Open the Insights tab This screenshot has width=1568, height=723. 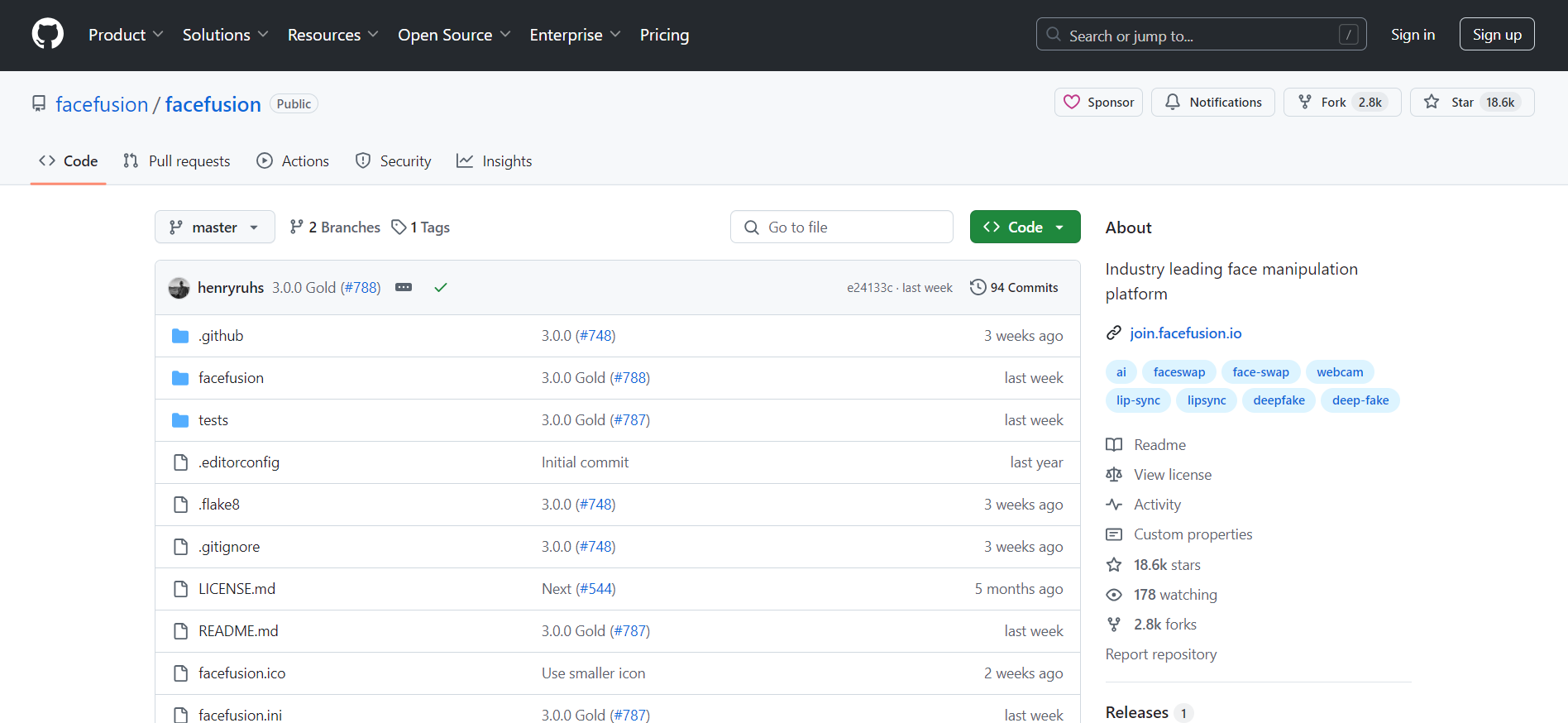[495, 160]
